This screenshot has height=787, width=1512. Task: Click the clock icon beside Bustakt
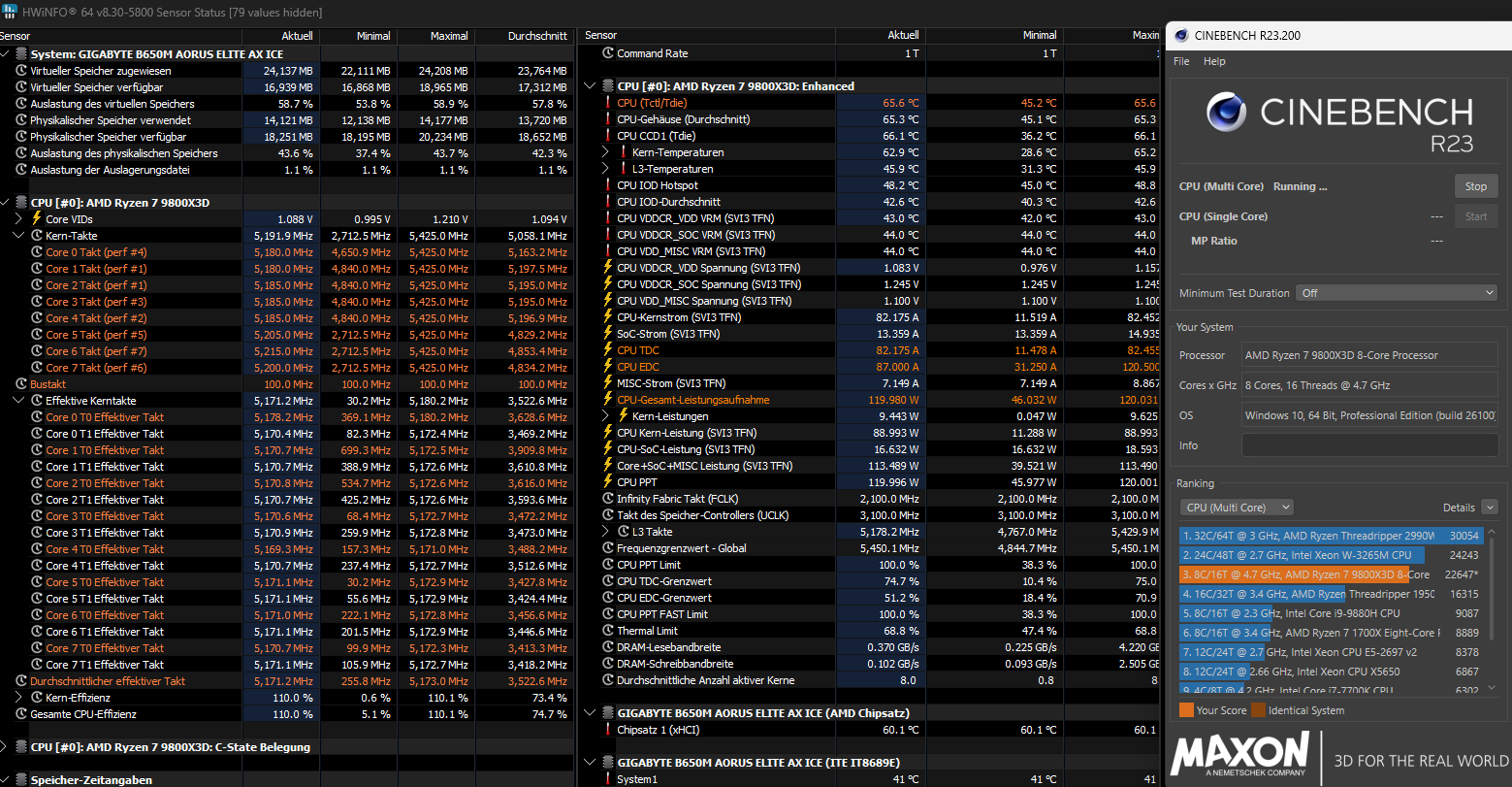(x=21, y=384)
